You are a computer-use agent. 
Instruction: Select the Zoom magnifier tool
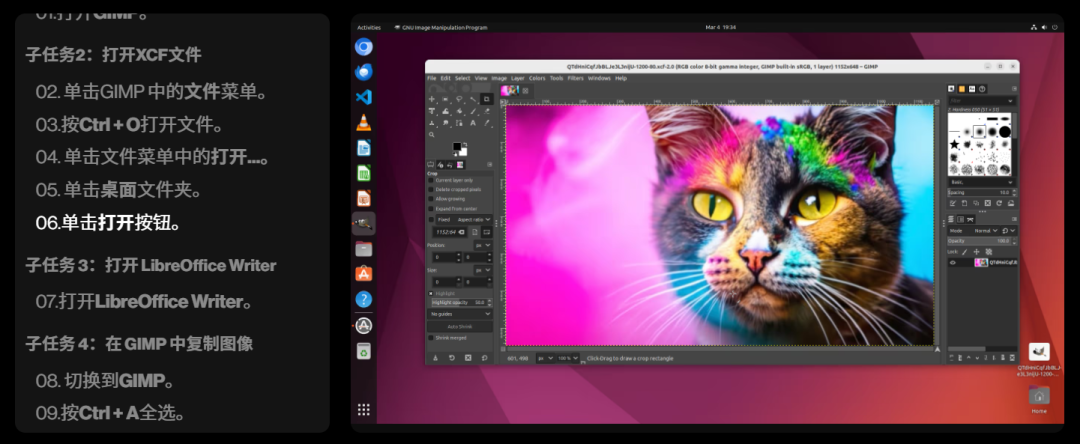pos(431,135)
